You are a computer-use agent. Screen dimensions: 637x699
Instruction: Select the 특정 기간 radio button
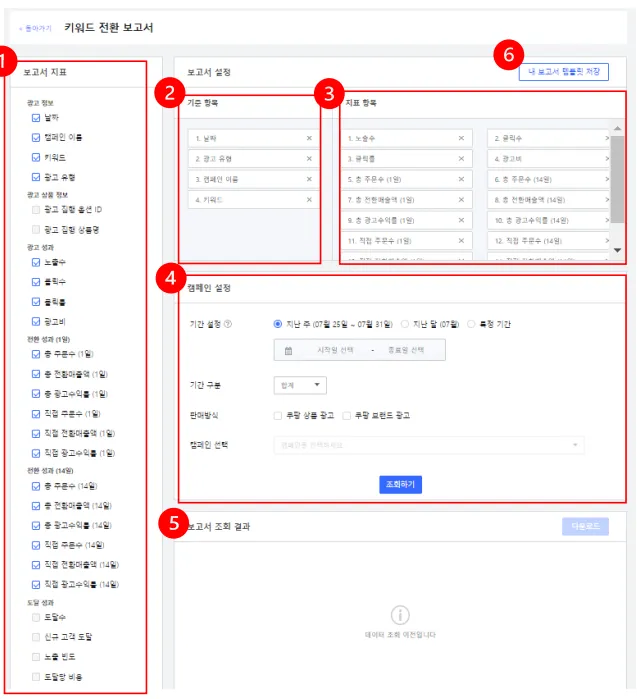(x=471, y=324)
